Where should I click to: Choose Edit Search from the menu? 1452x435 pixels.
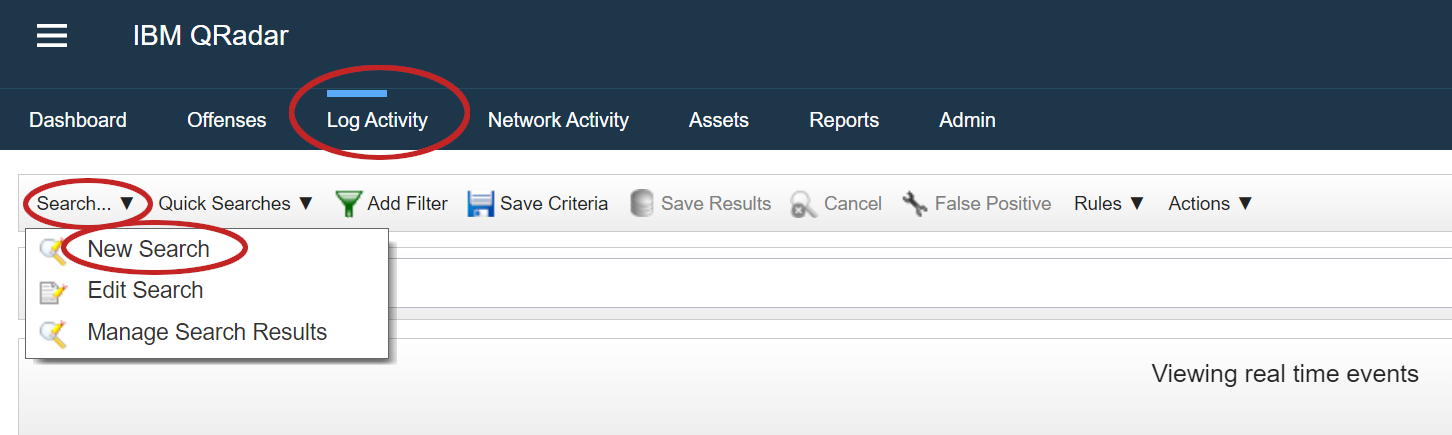145,291
